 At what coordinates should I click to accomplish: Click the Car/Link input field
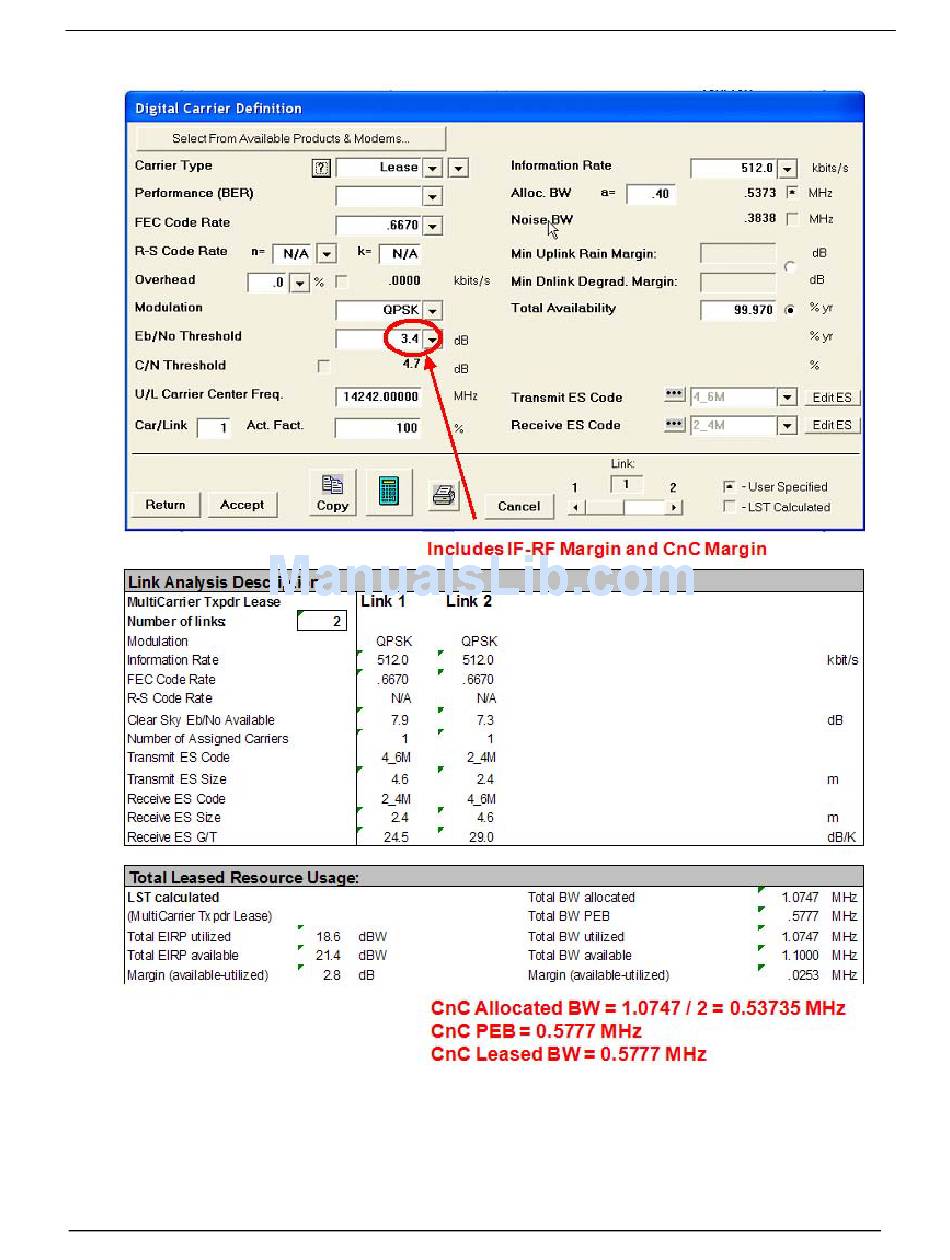[x=213, y=428]
